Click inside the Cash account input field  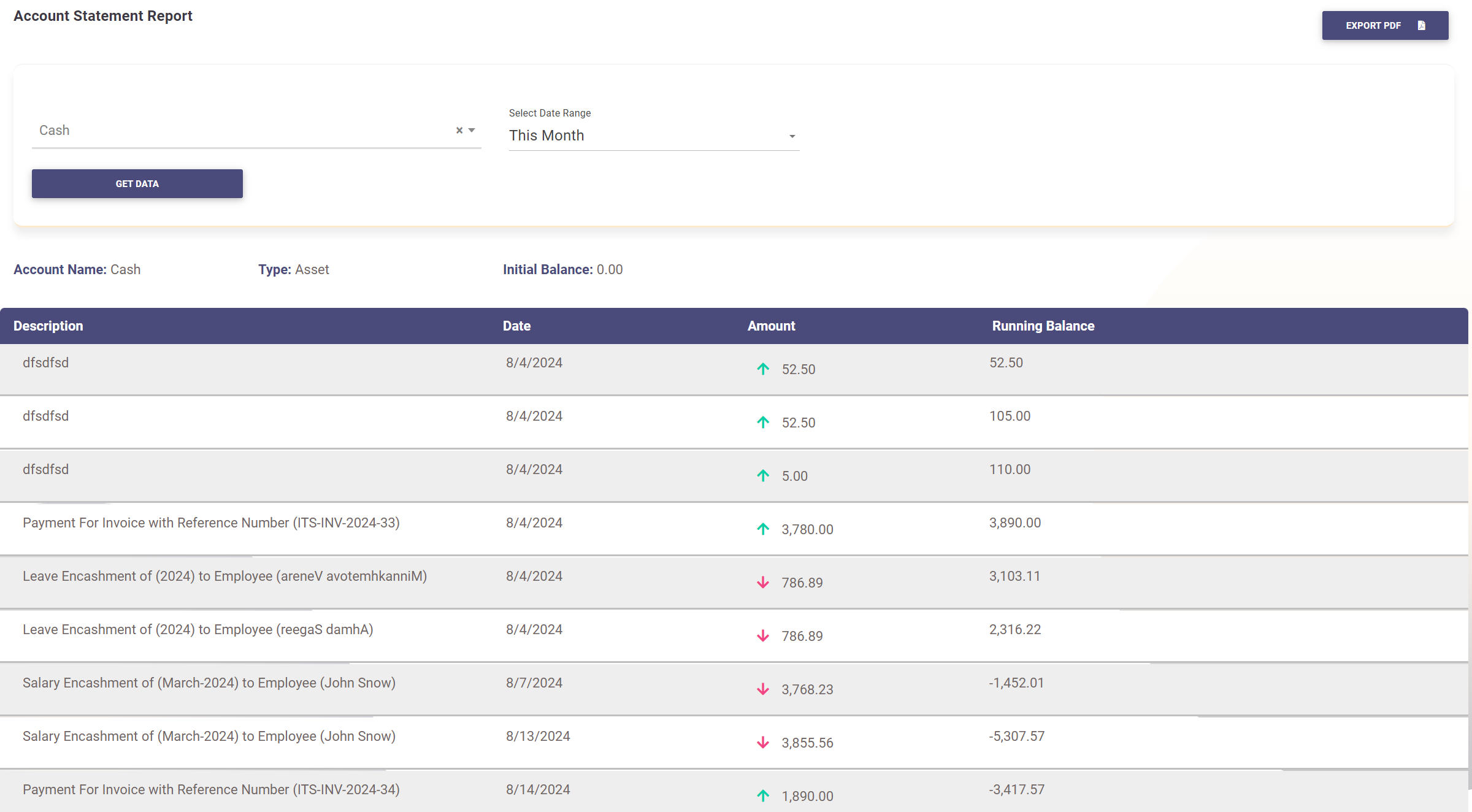pos(239,130)
